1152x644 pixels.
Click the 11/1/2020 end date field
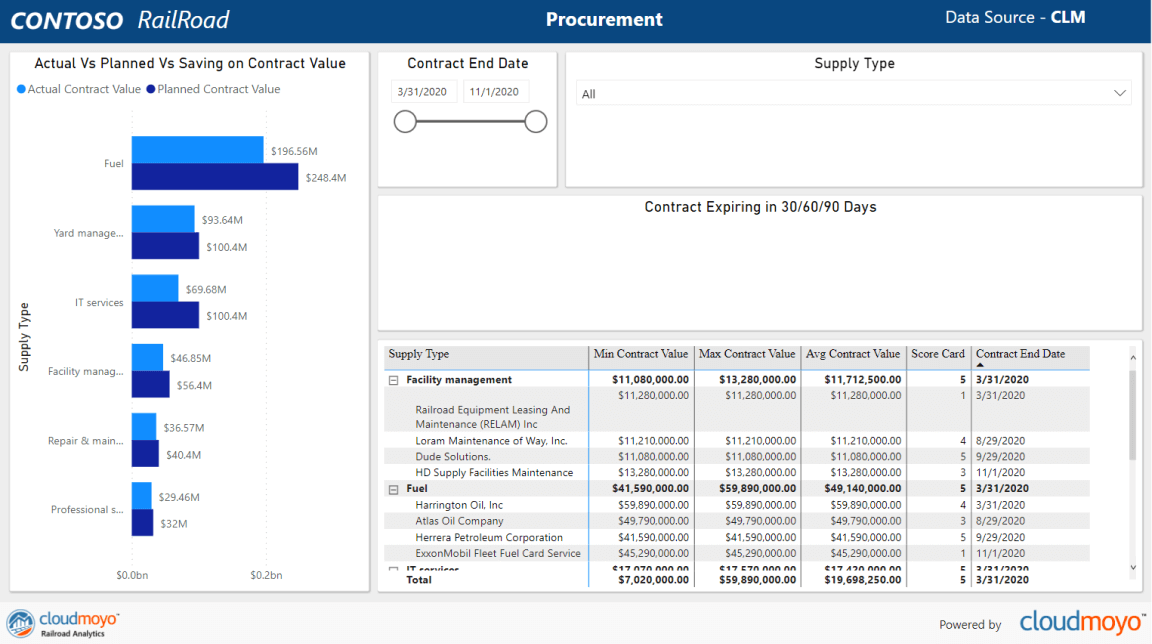click(495, 92)
